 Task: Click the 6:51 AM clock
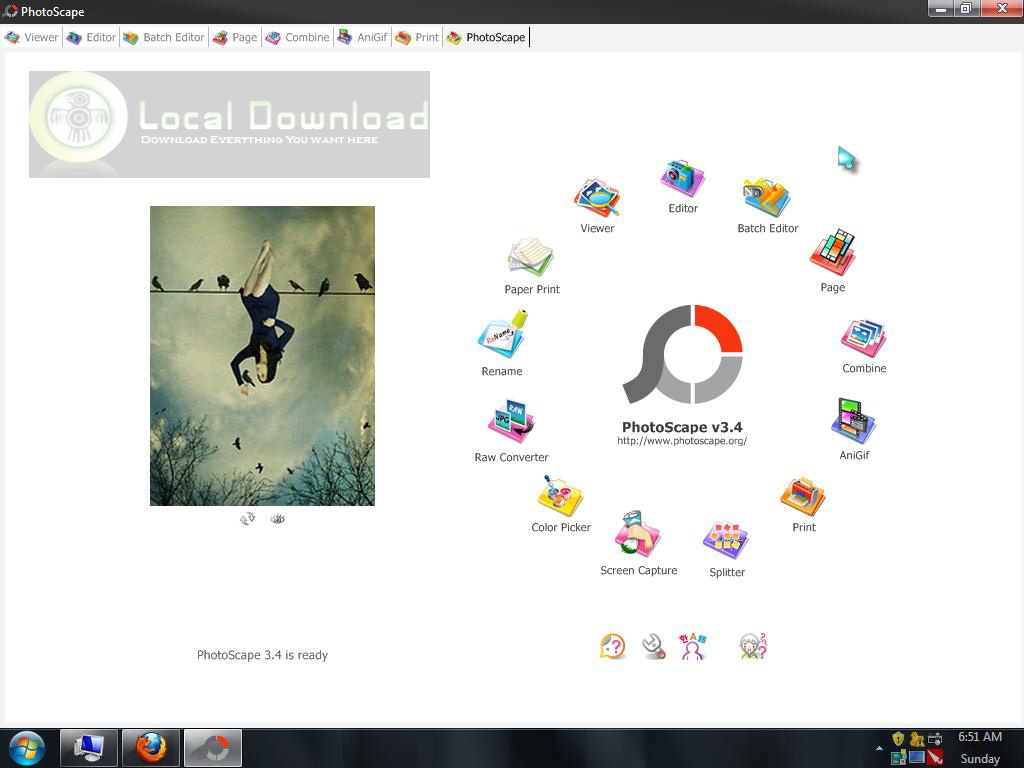[980, 737]
